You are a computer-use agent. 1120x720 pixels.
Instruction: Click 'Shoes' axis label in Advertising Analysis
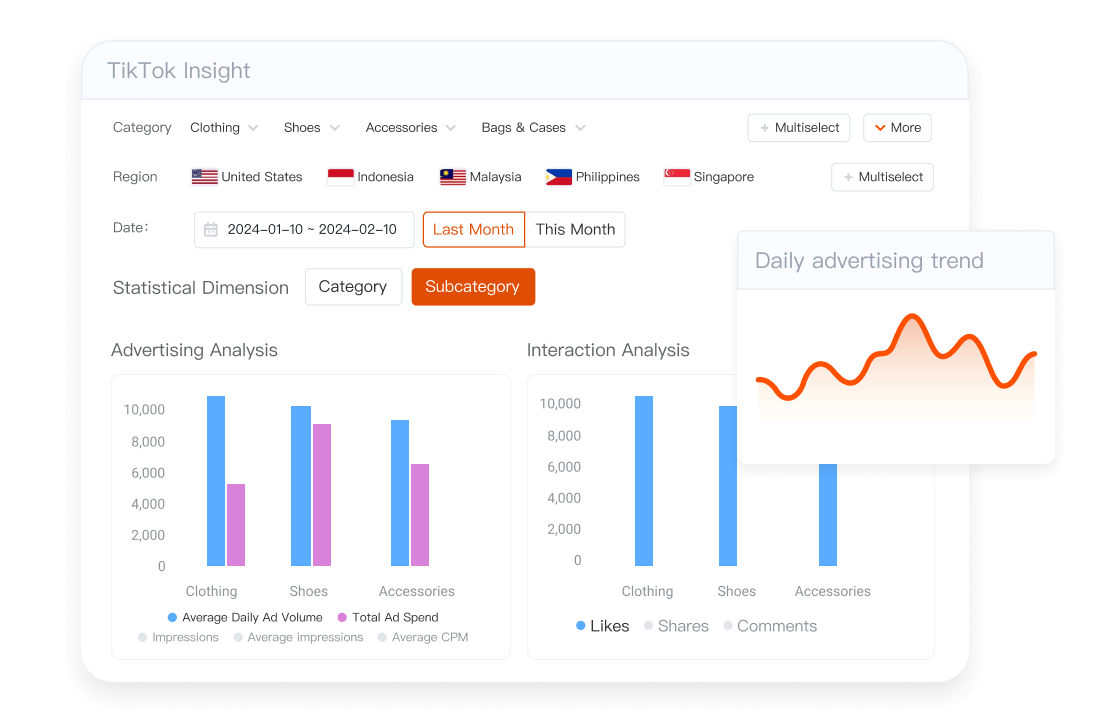coord(309,591)
